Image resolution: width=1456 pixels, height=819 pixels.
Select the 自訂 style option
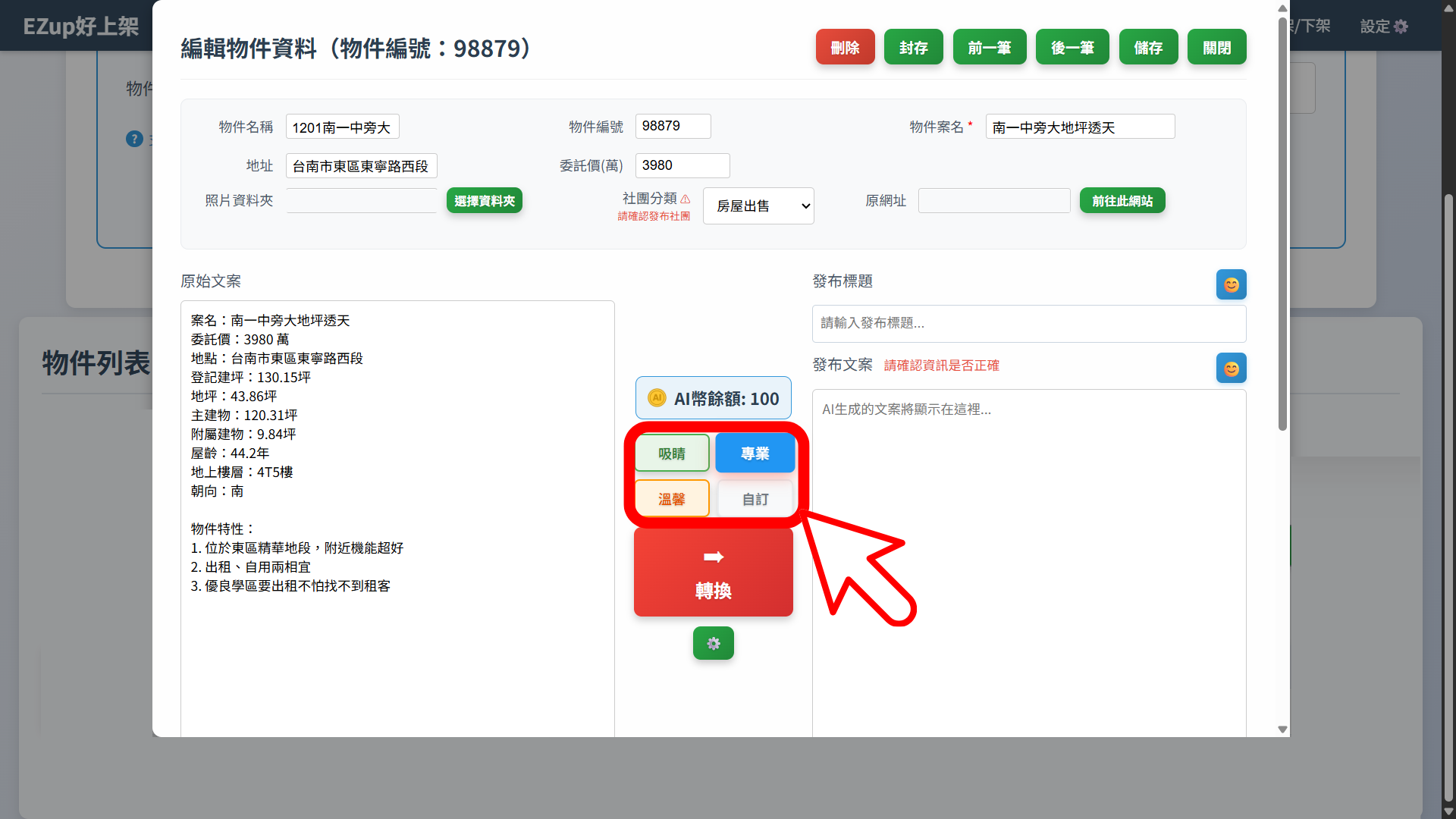[x=755, y=499]
